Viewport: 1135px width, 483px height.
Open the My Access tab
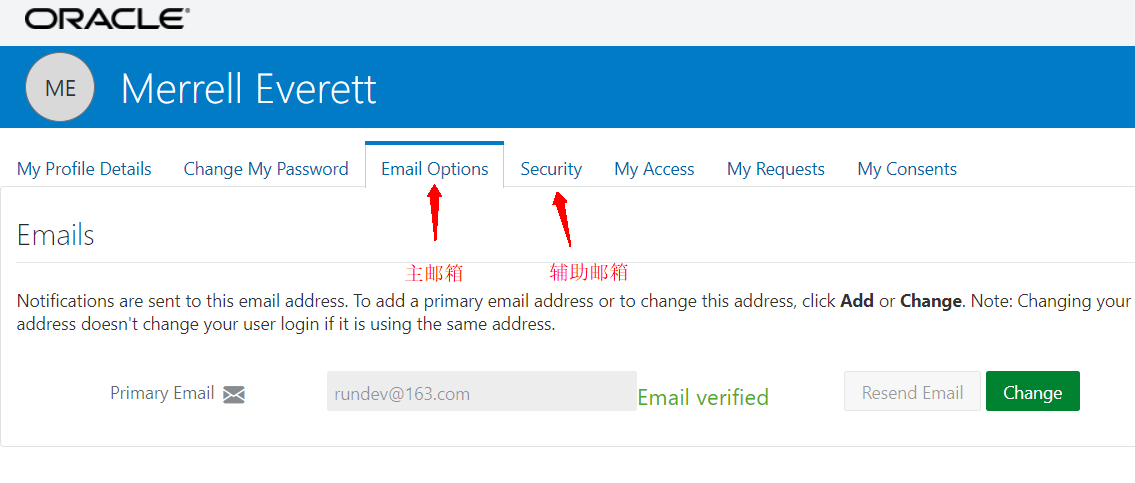pos(654,169)
